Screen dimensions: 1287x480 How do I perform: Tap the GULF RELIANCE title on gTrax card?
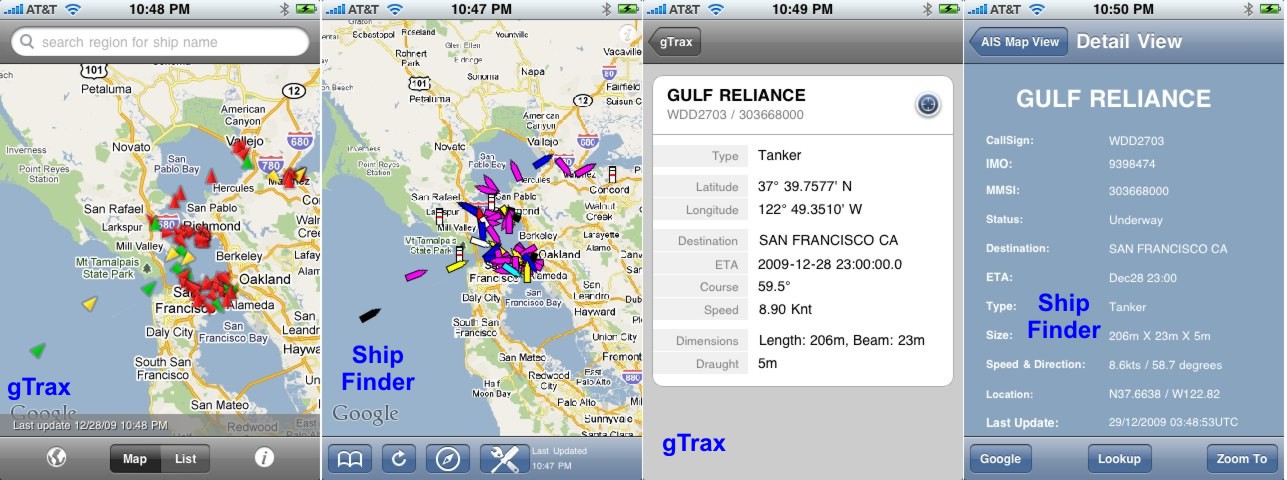click(x=736, y=96)
